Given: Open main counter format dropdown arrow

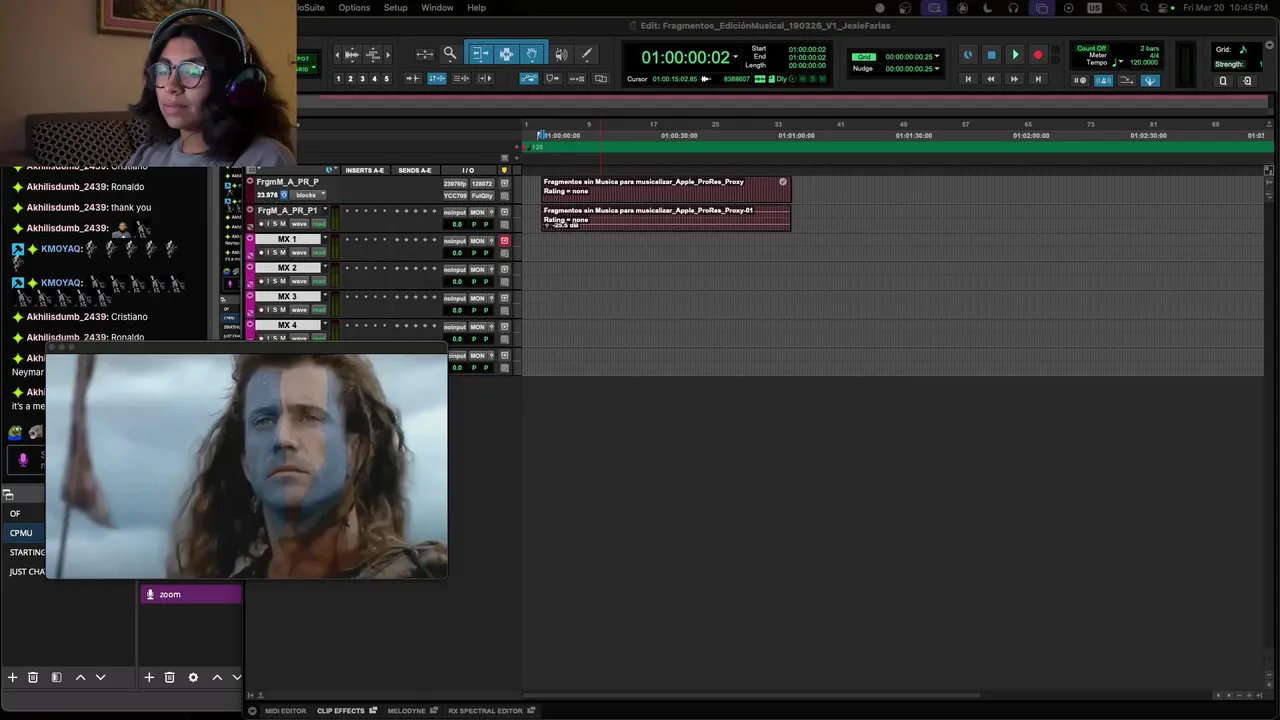Looking at the screenshot, I should point(736,56).
